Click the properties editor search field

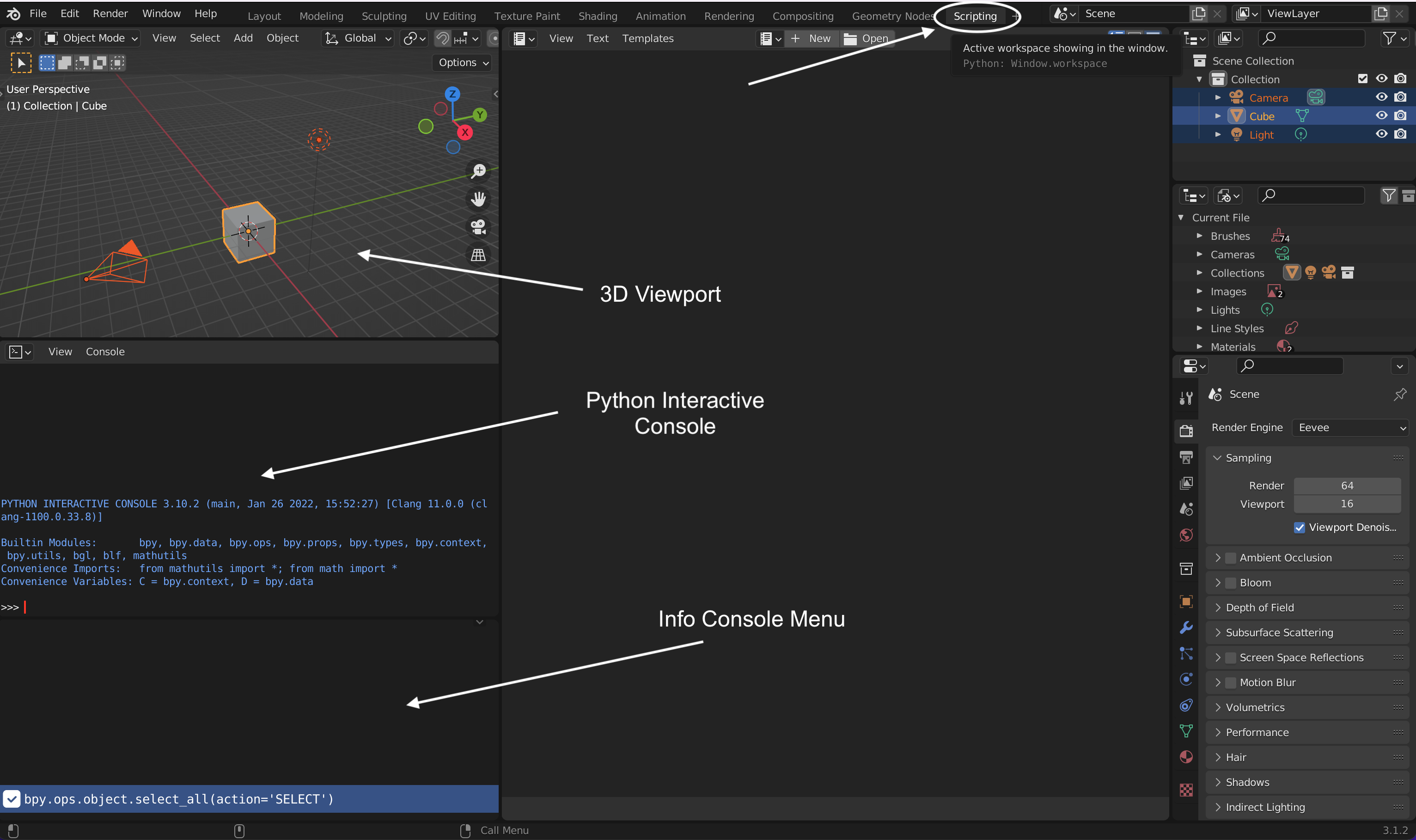coord(1290,366)
